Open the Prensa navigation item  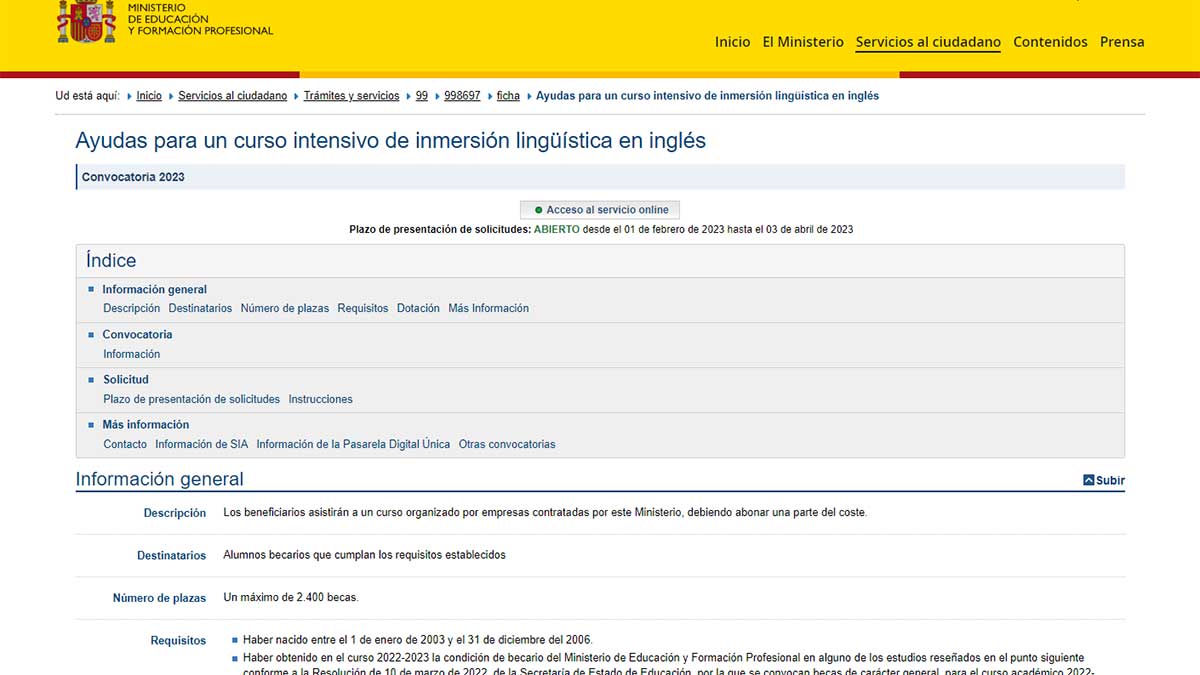point(1122,42)
